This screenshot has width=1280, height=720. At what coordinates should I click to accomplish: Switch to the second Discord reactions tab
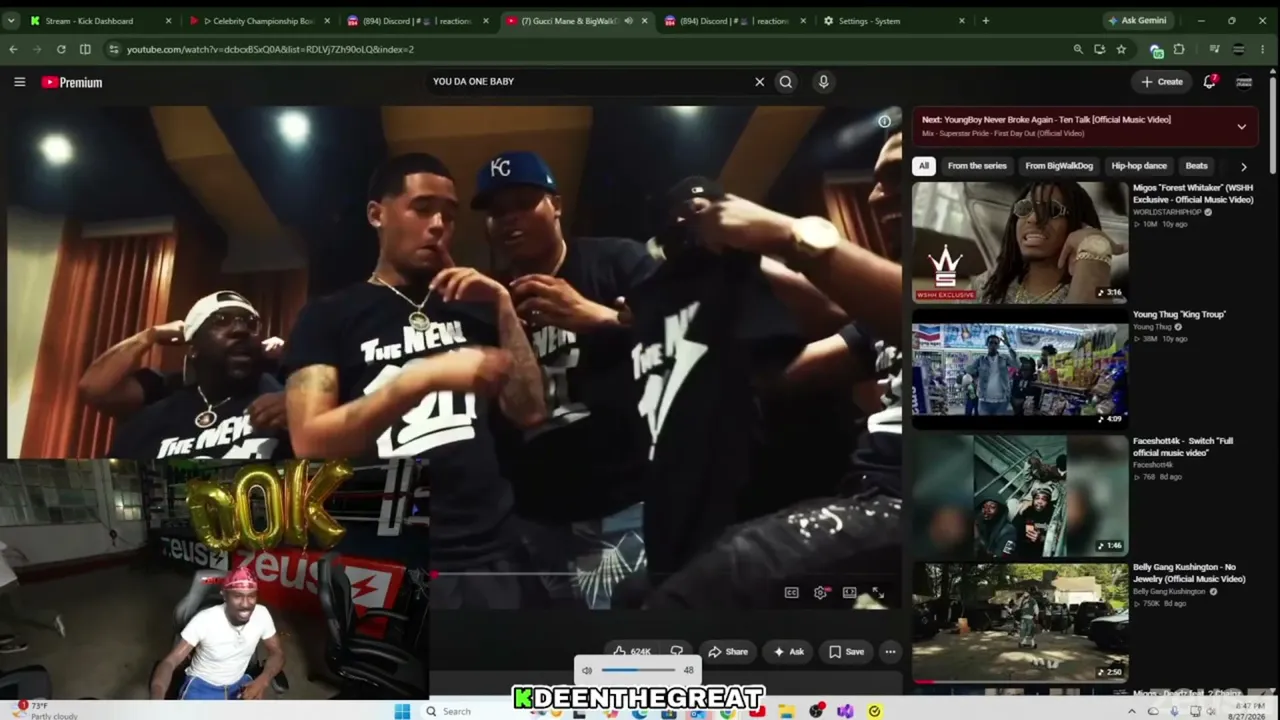coord(736,21)
